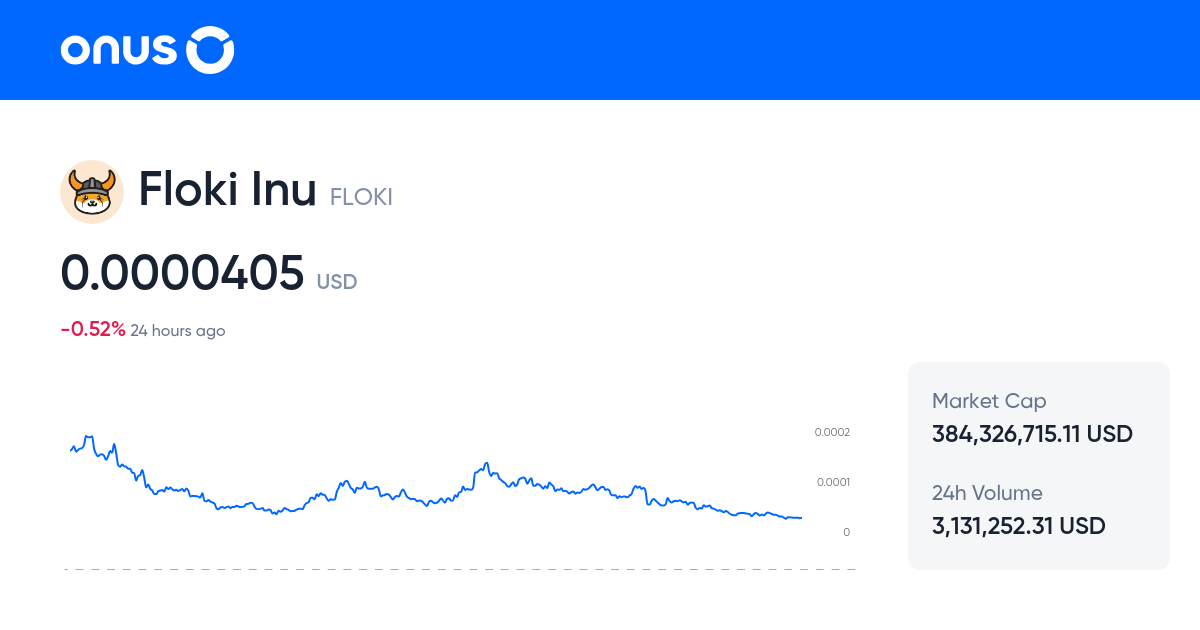Click the FLOKI ticker symbol
The height and width of the screenshot is (630, 1200).
[x=361, y=197]
